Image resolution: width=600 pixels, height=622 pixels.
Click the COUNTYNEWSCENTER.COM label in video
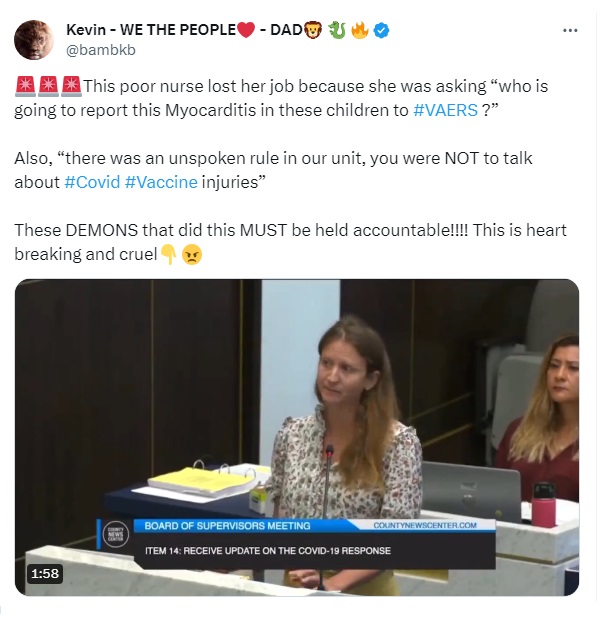(x=425, y=525)
